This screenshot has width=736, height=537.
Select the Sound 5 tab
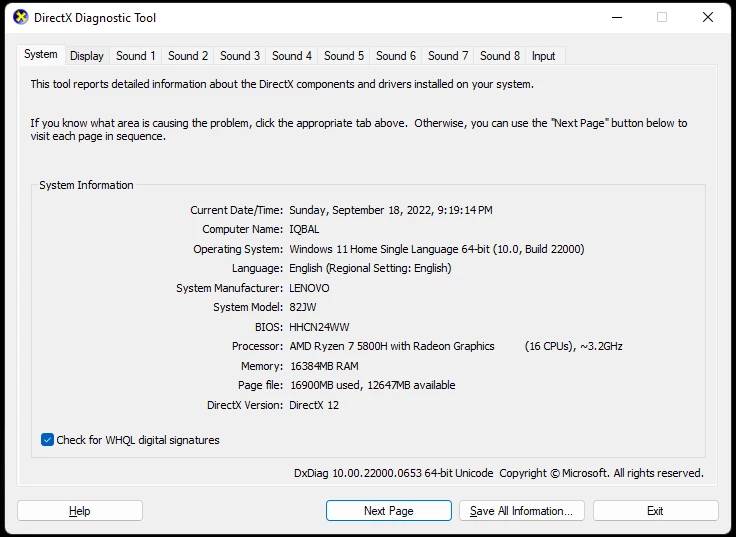[x=344, y=56]
